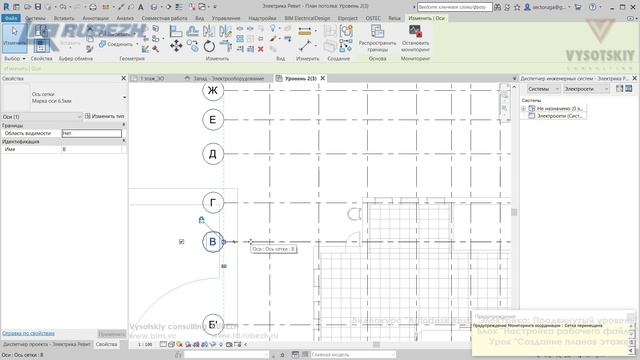Screen dimensions: 640x360
Task: Click the Save icon in quick access toolbar
Action: (x=38, y=7)
